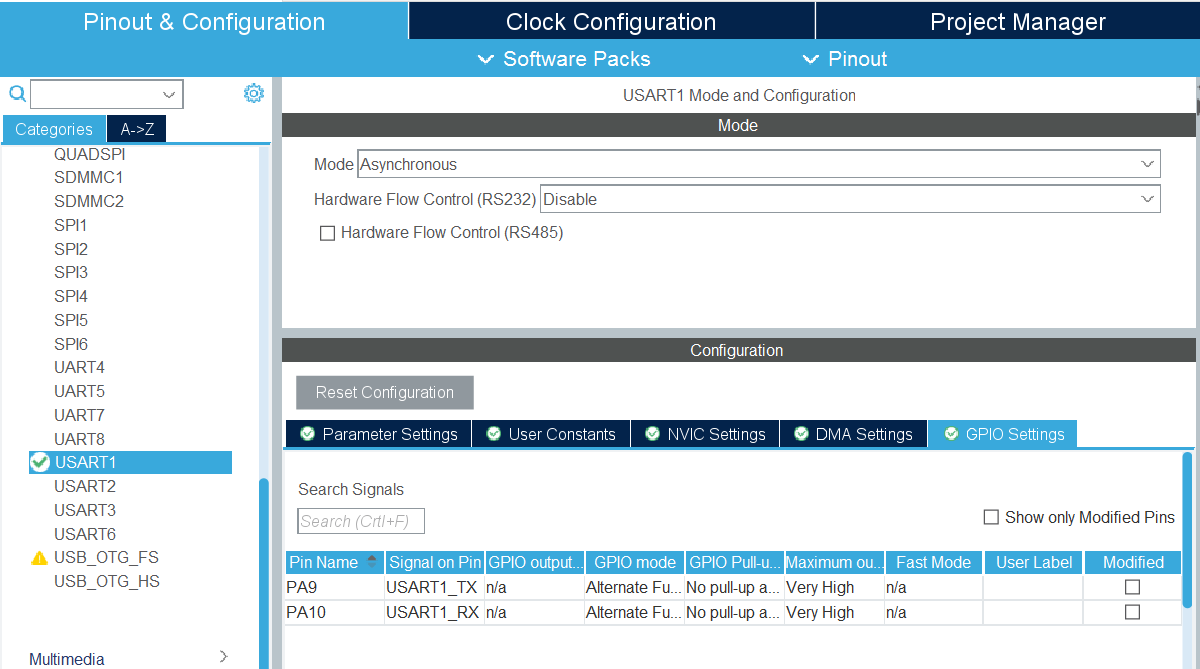Screen dimensions: 1200x669
Task: Click the green check badge beside USART1
Action: pyautogui.click(x=38, y=462)
